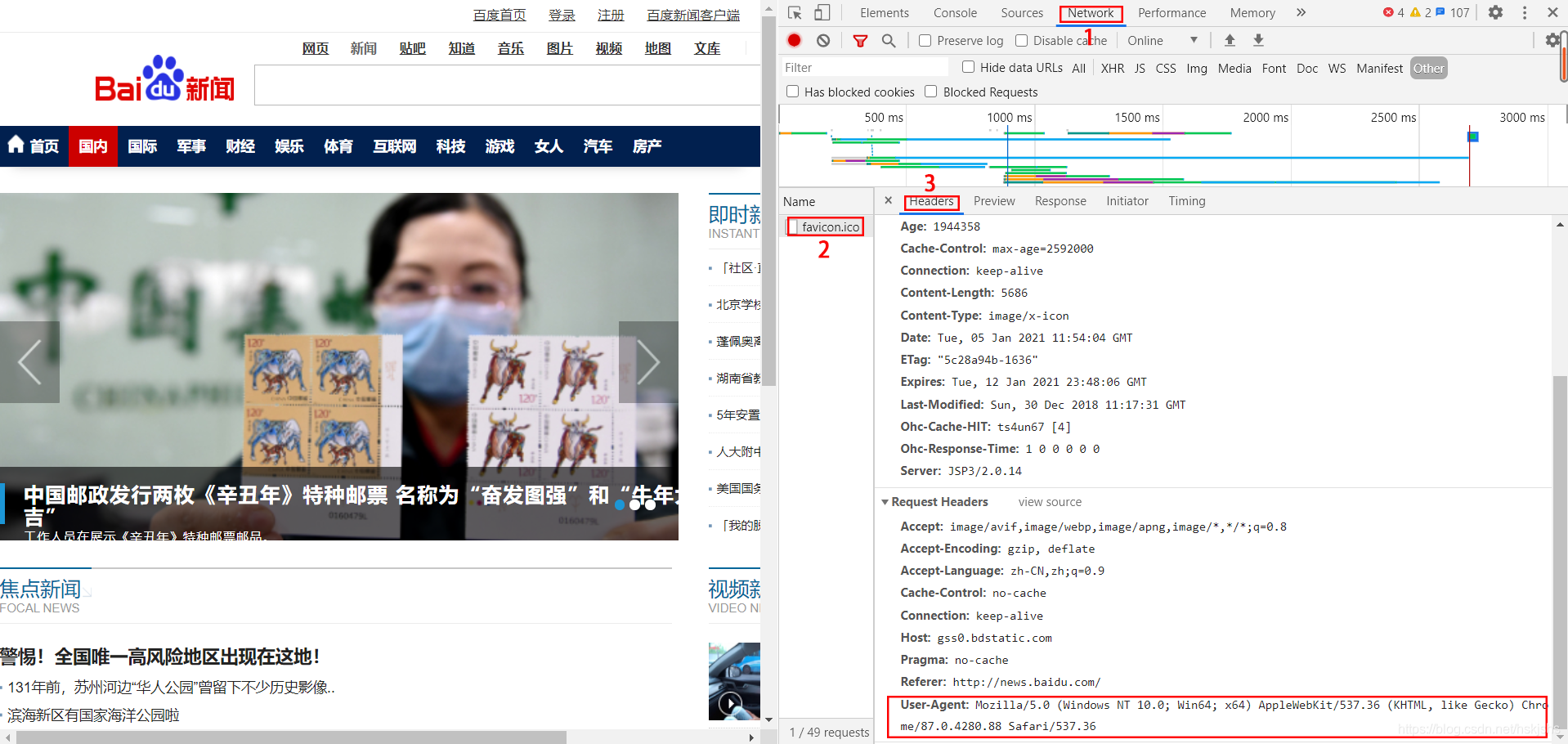Open the Timing tab of request
This screenshot has width=1568, height=744.
pyautogui.click(x=1187, y=201)
